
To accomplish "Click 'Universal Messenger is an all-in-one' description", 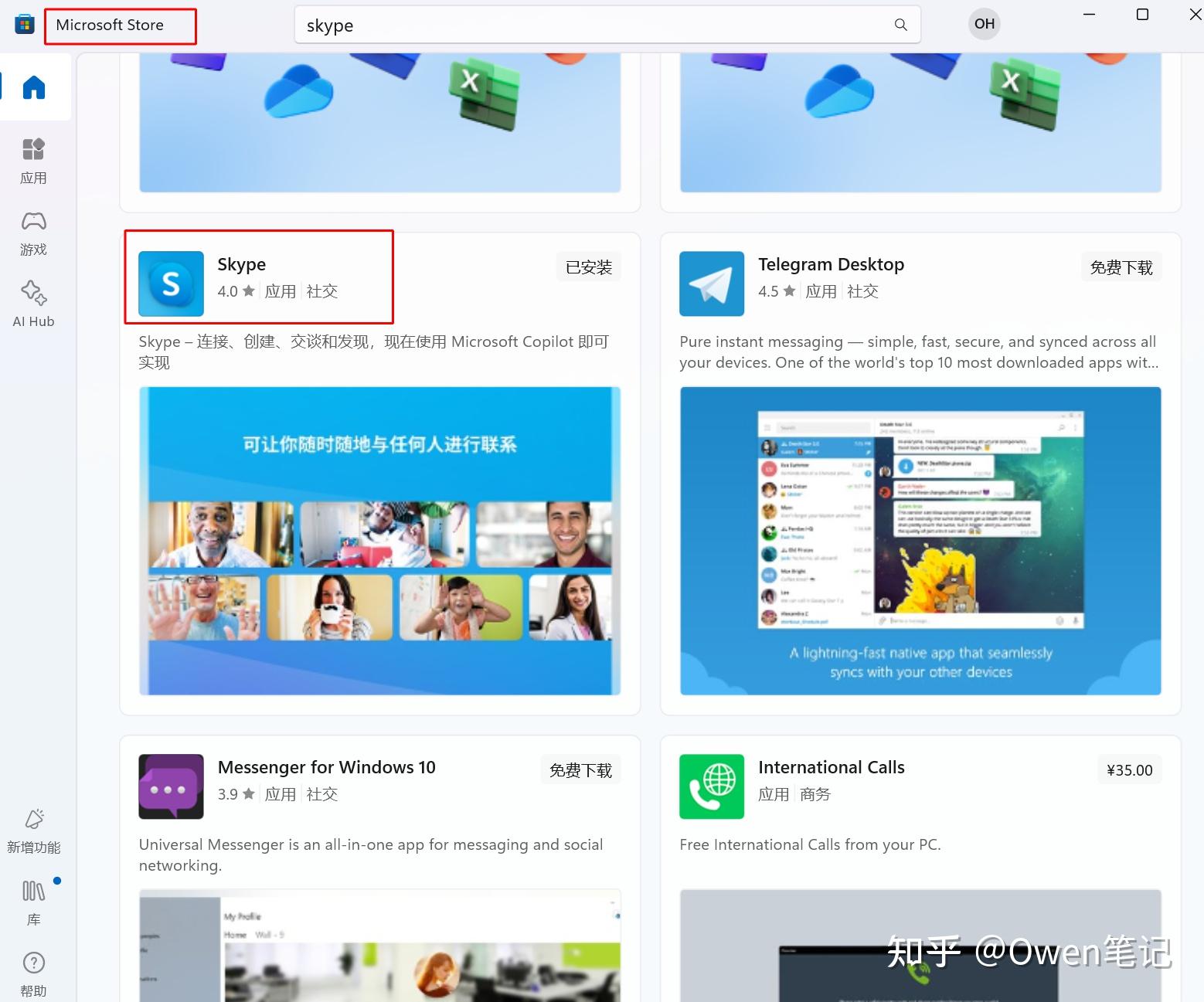I will [371, 854].
